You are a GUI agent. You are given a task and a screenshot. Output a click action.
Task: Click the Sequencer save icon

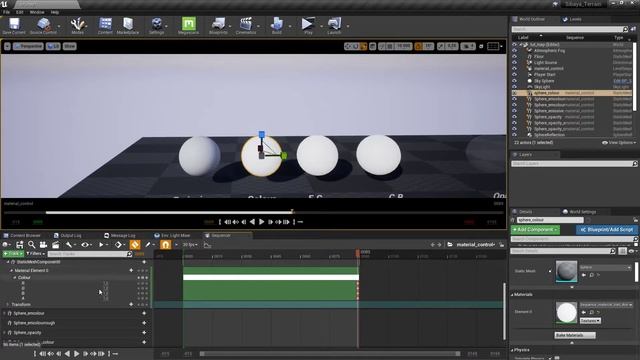[x=19, y=244]
